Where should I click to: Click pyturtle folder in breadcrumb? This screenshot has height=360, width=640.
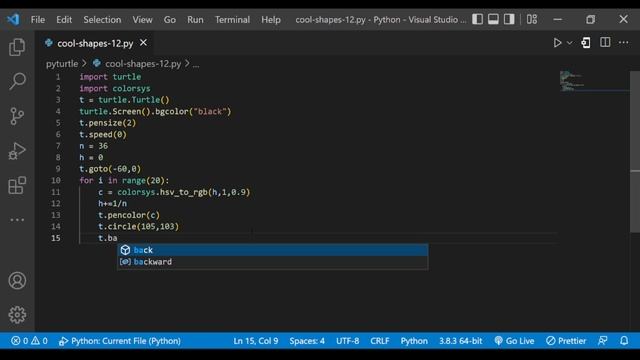click(62, 64)
